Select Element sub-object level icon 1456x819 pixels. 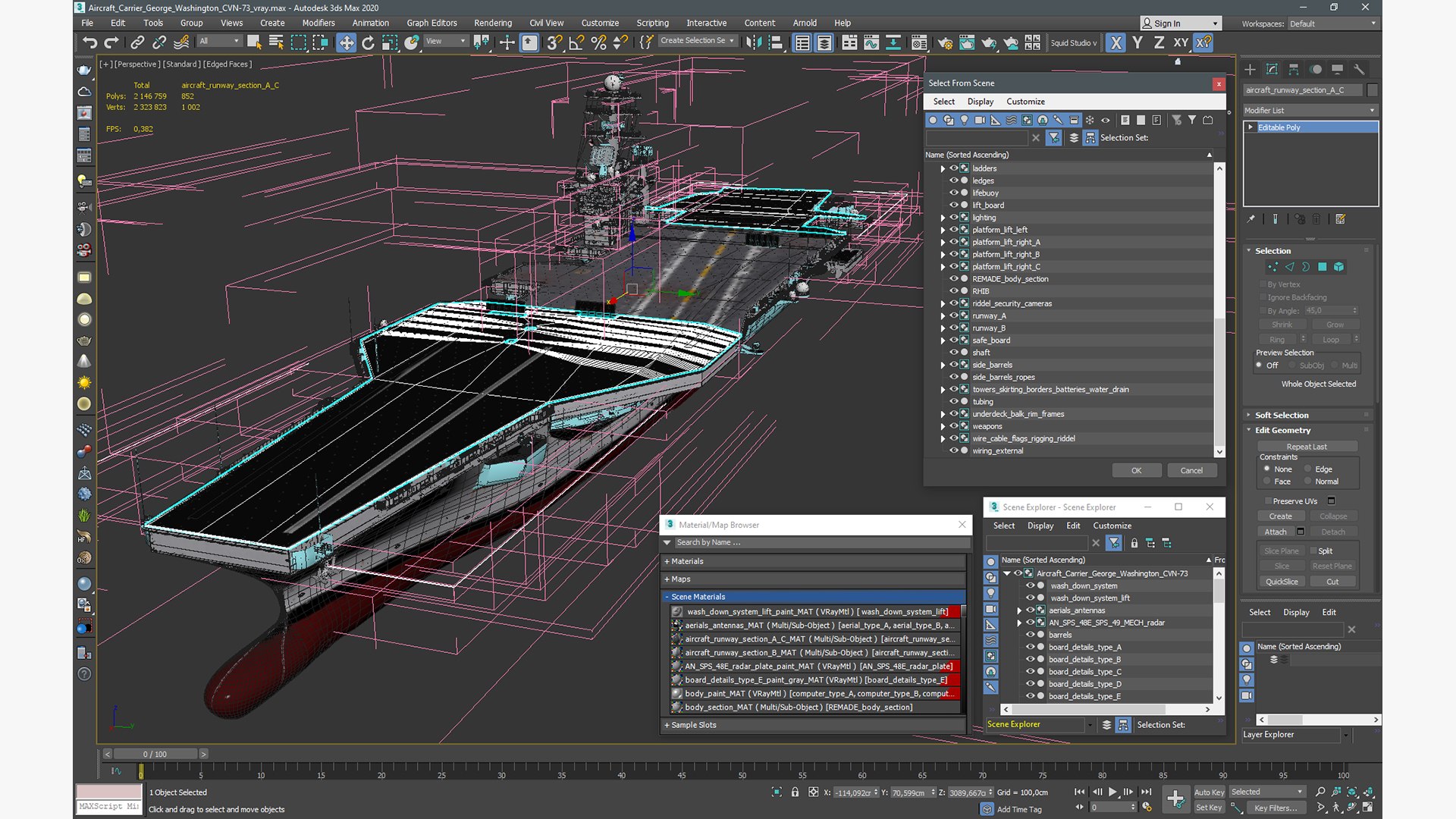point(1338,267)
